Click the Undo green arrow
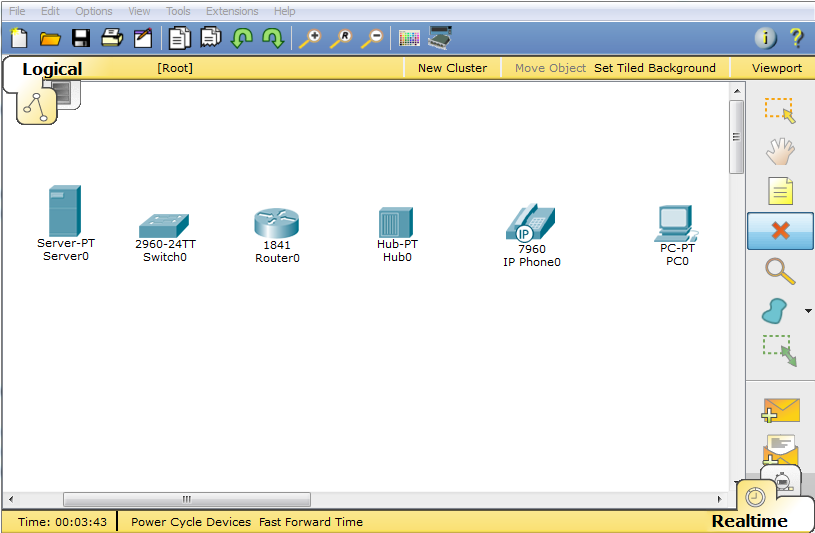815x533 pixels. (x=242, y=38)
